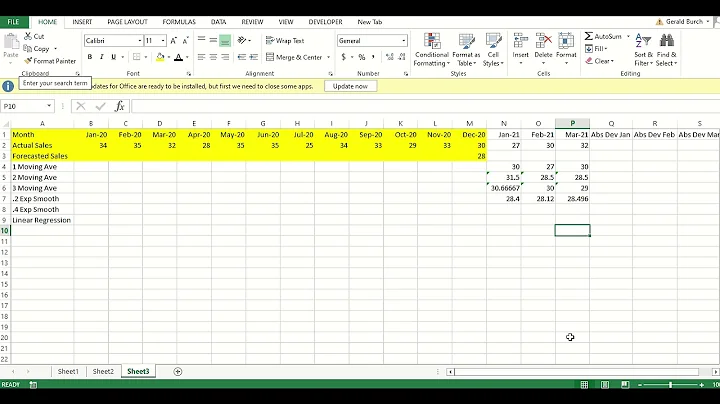Open the Font Color dropdown arrow
The width and height of the screenshot is (720, 404).
pyautogui.click(x=187, y=57)
